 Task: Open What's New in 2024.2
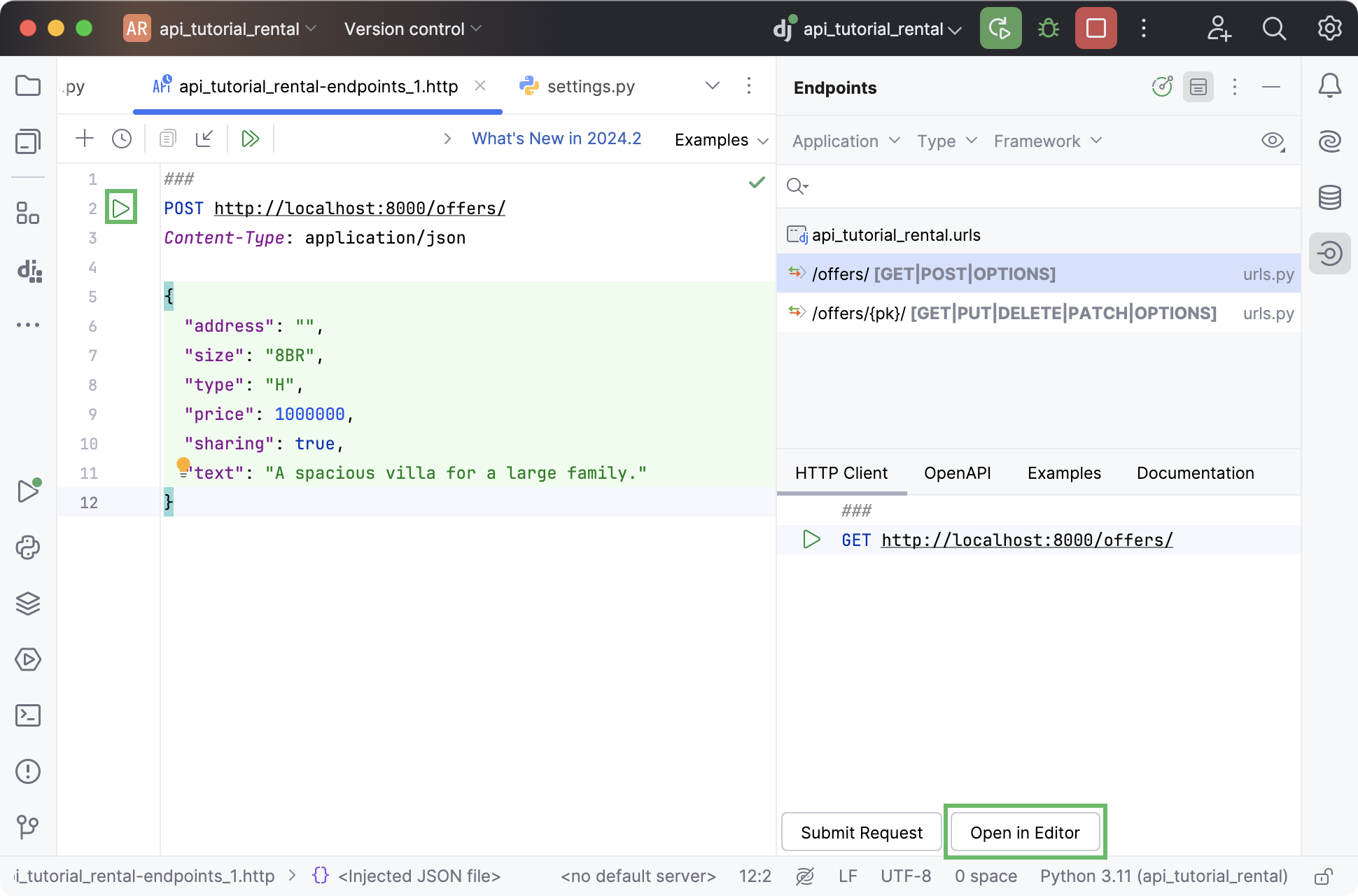click(x=556, y=138)
